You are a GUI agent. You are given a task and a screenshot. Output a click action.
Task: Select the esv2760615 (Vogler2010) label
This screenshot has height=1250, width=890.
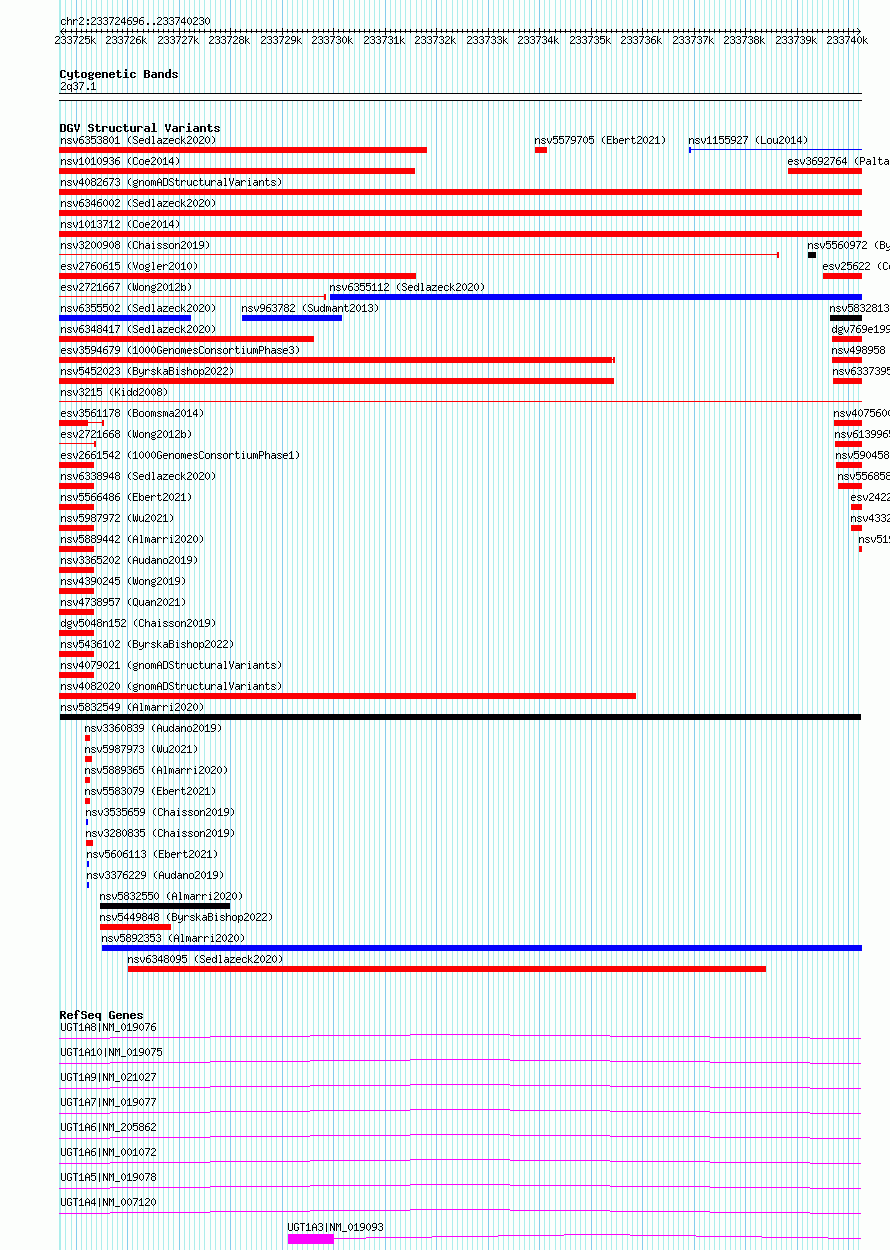pos(129,266)
